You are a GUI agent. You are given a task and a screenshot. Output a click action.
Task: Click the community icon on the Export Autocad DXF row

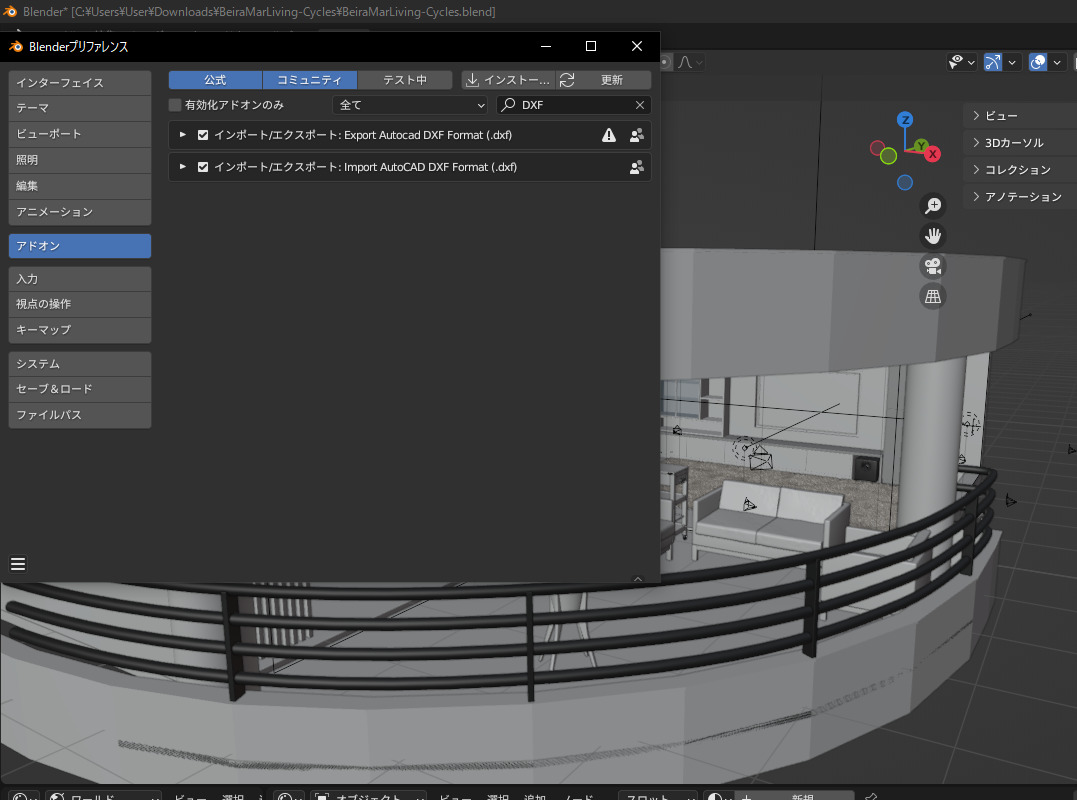tap(637, 135)
